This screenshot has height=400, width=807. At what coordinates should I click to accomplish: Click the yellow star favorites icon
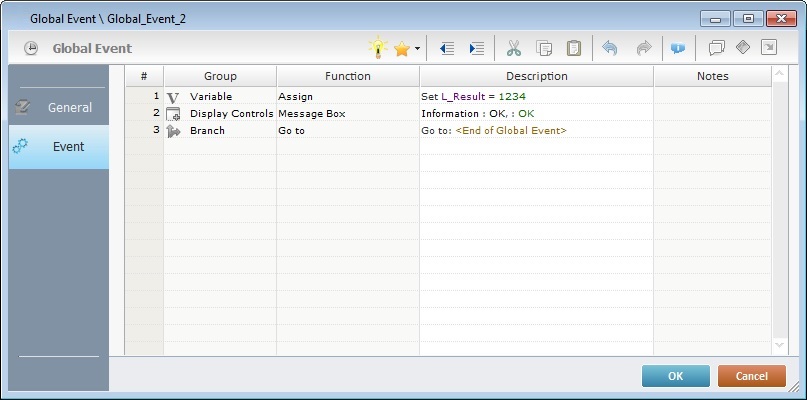tap(401, 49)
